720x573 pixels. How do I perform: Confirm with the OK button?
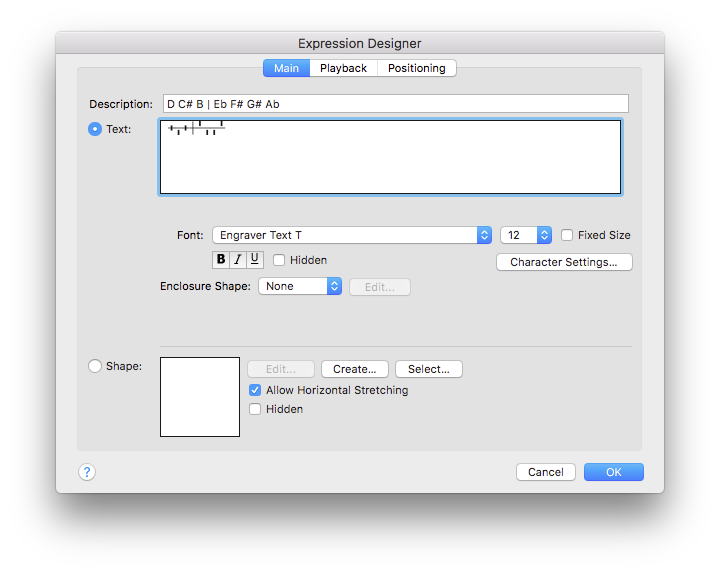click(x=613, y=472)
